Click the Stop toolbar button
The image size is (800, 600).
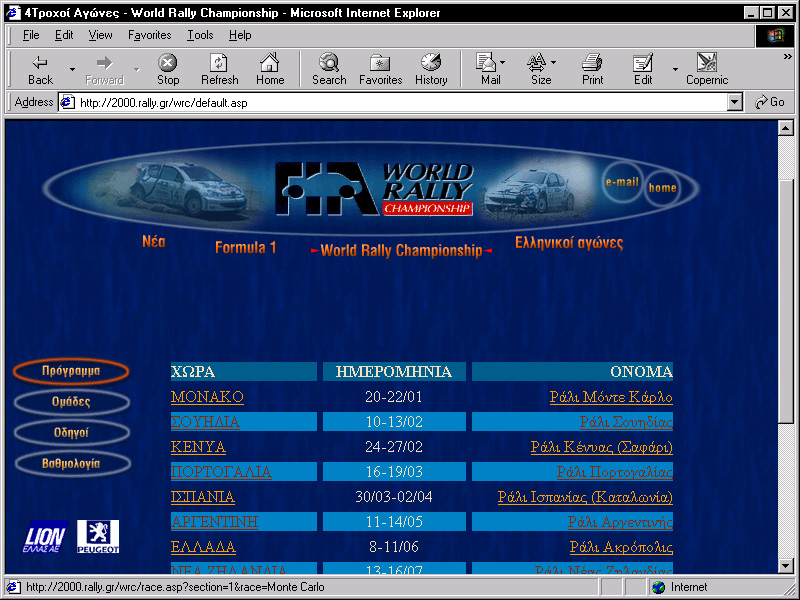coord(167,69)
